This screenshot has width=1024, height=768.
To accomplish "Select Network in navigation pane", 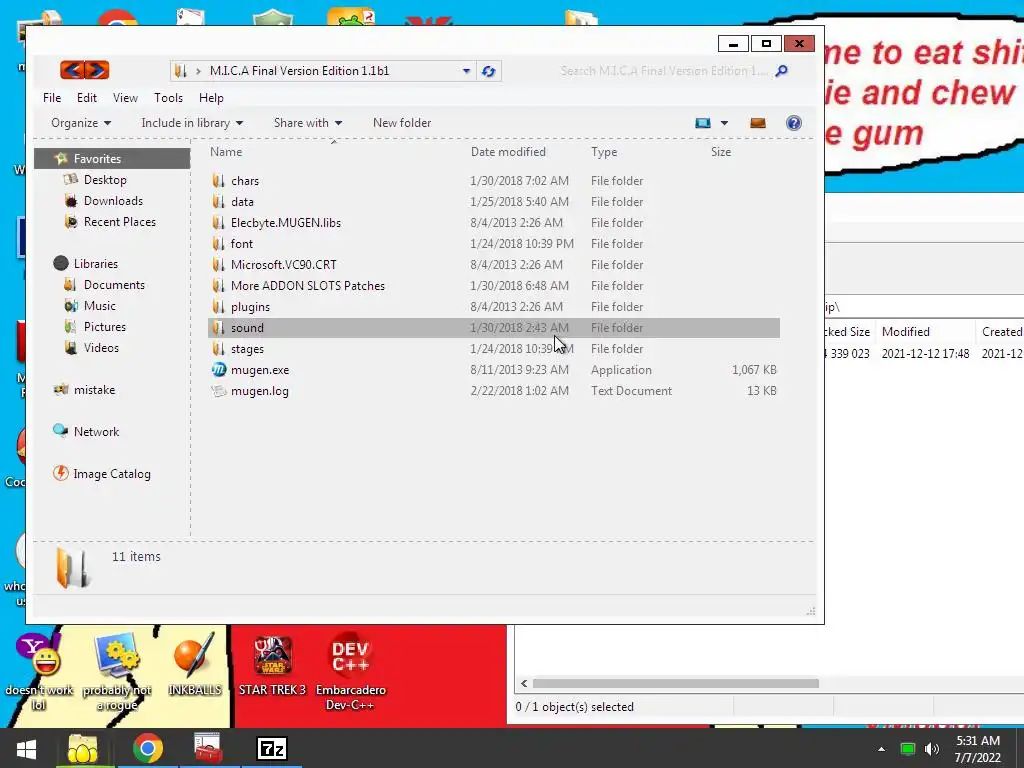I will (96, 432).
